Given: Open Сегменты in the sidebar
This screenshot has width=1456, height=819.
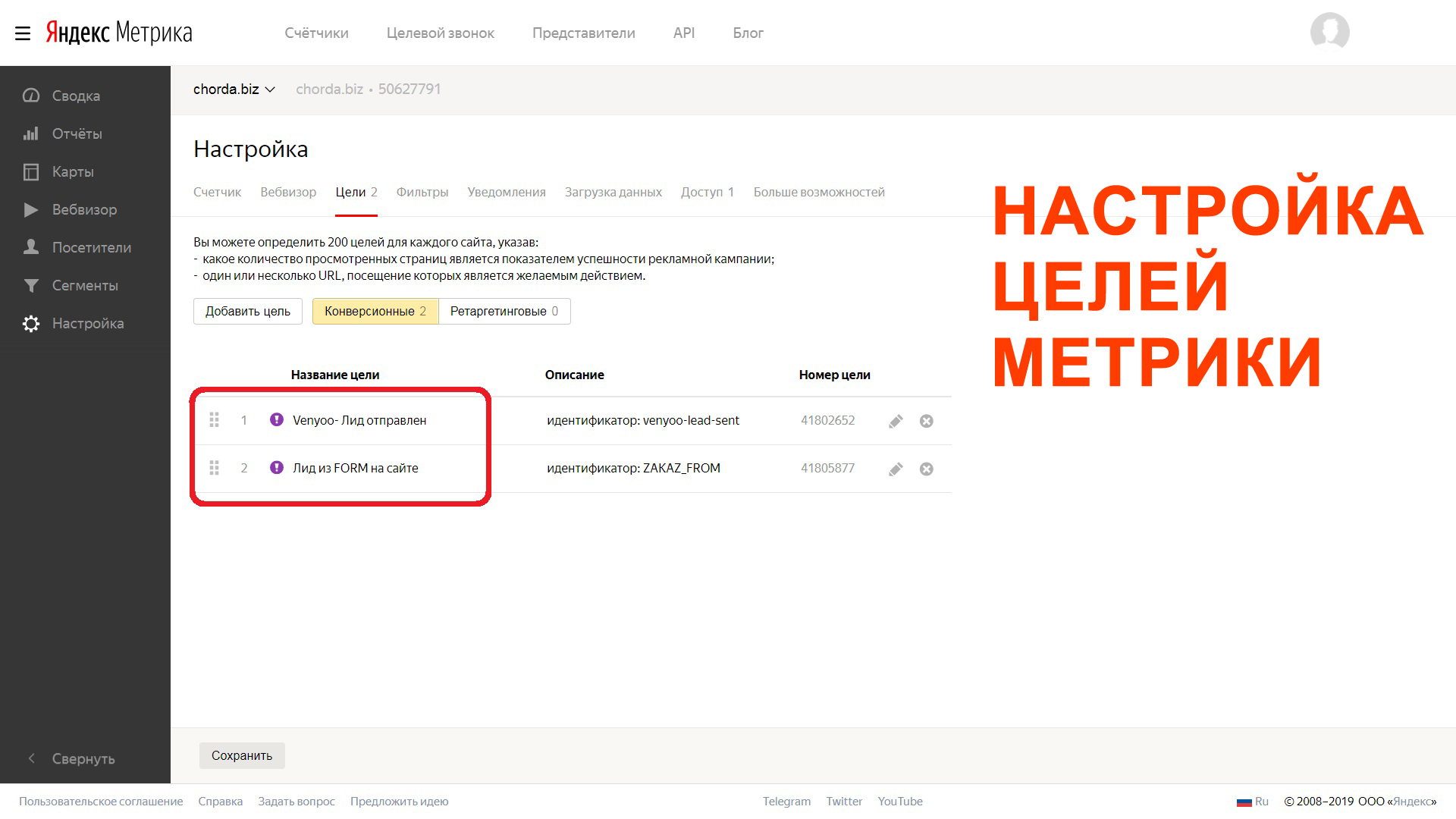Looking at the screenshot, I should (x=85, y=285).
